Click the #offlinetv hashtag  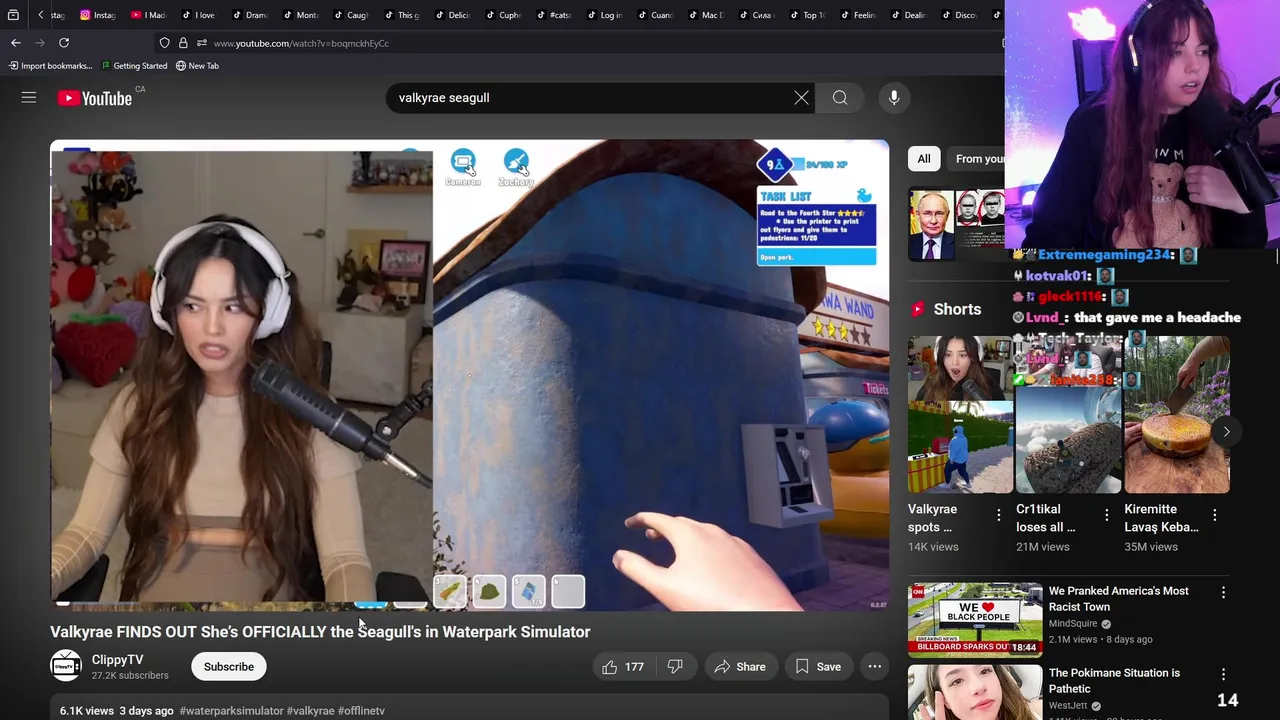coord(361,711)
